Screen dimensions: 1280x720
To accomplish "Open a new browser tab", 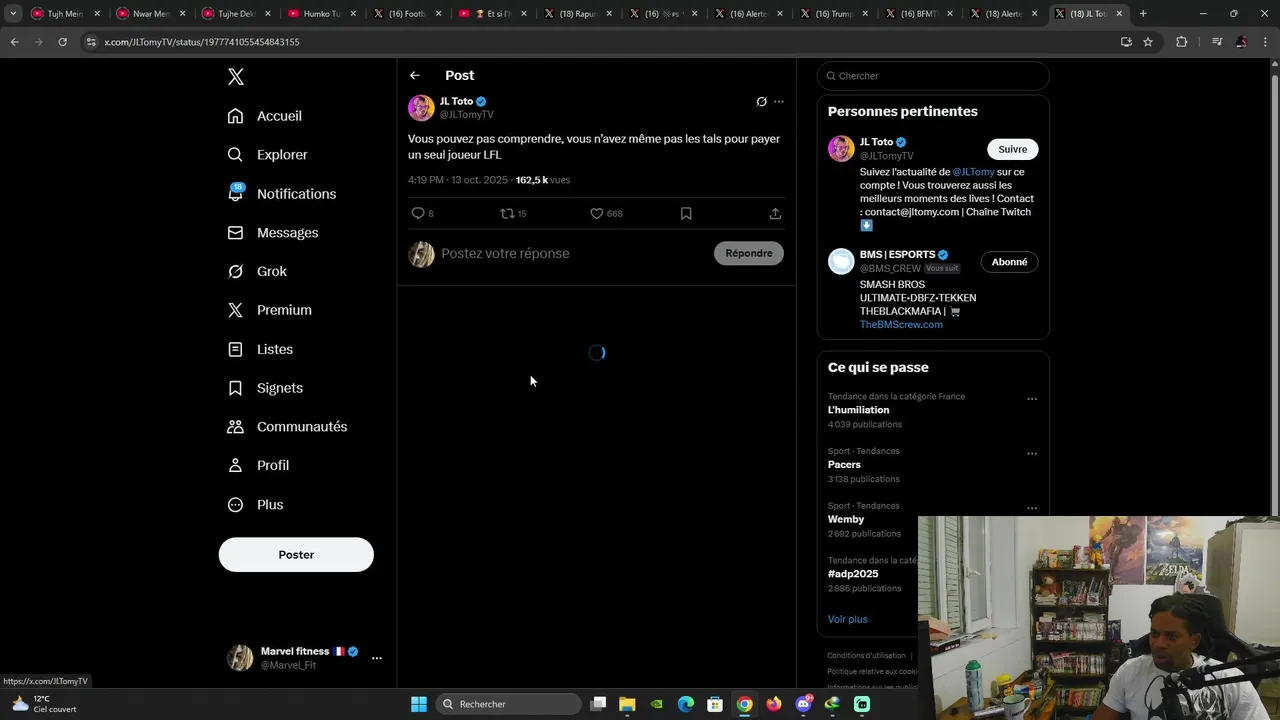I will click(x=1143, y=14).
